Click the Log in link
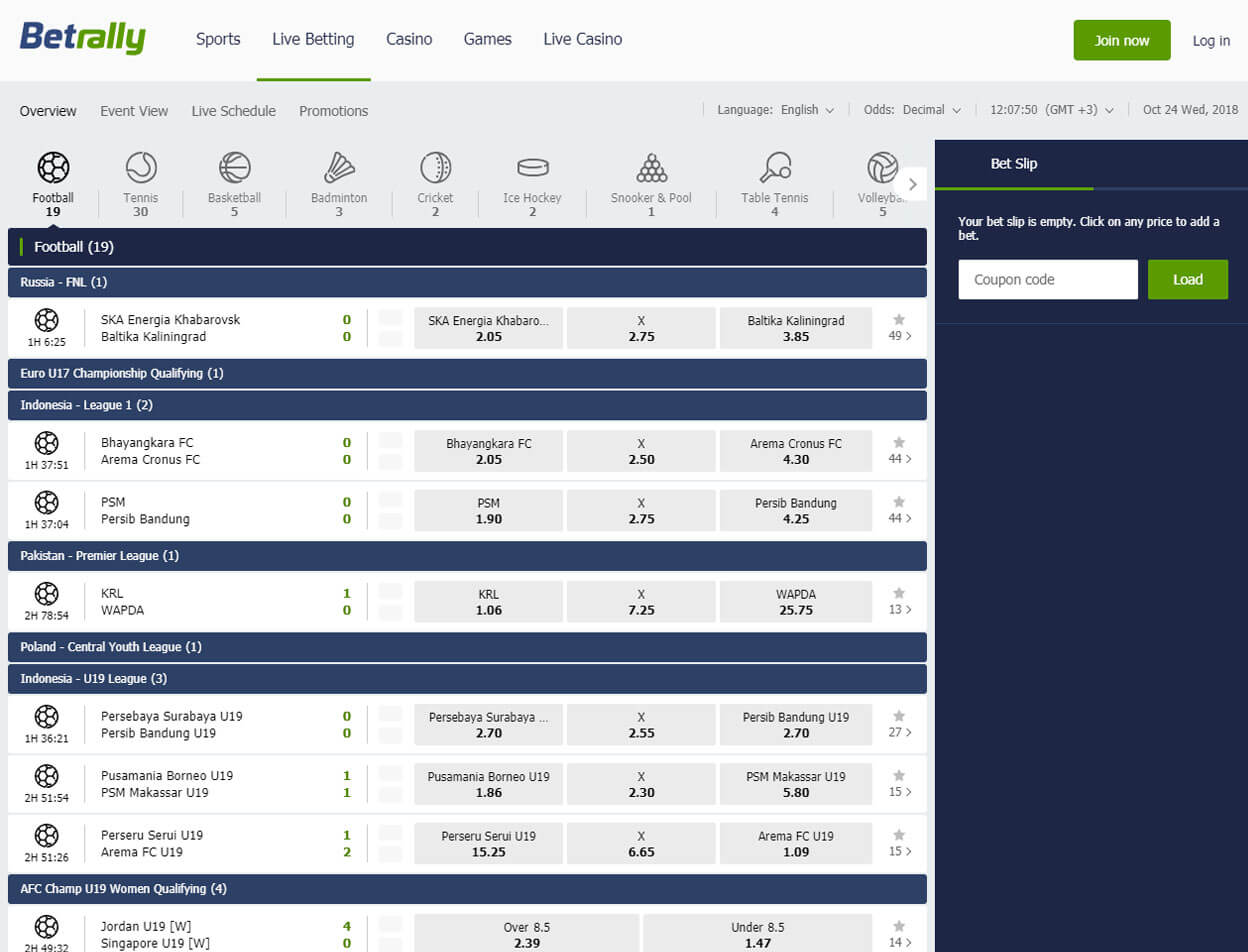1248x952 pixels. [1211, 41]
